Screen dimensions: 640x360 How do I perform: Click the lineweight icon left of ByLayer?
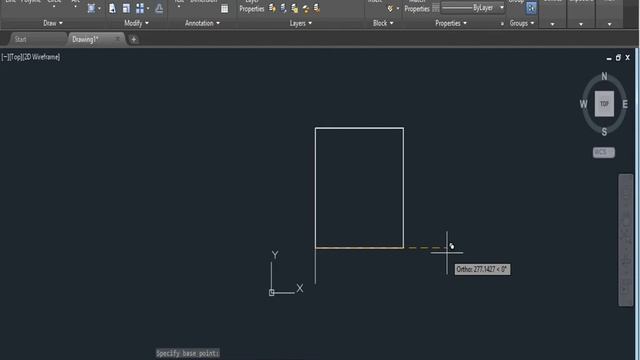point(436,8)
